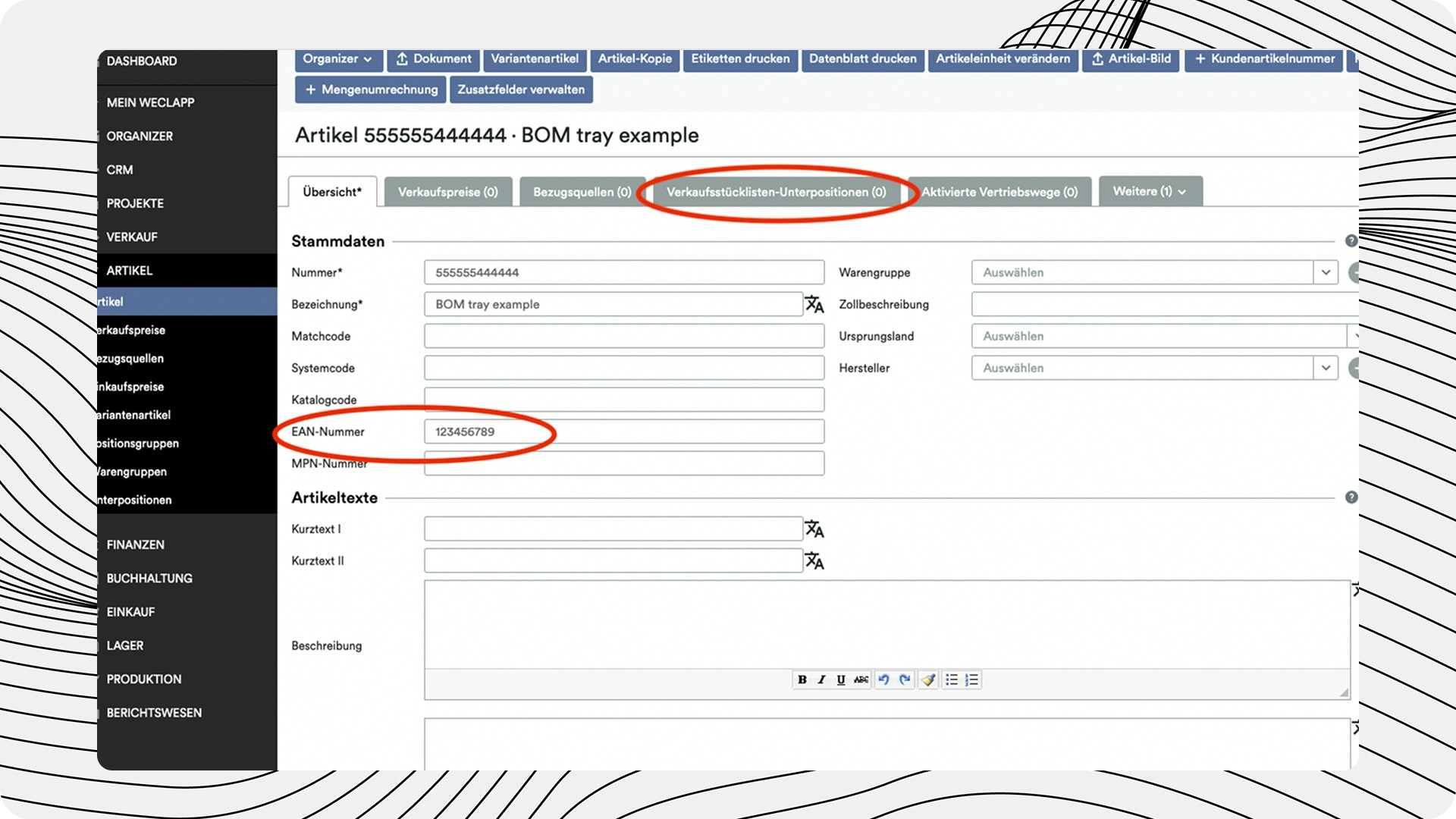Click the remove-formatting brush icon

928,679
